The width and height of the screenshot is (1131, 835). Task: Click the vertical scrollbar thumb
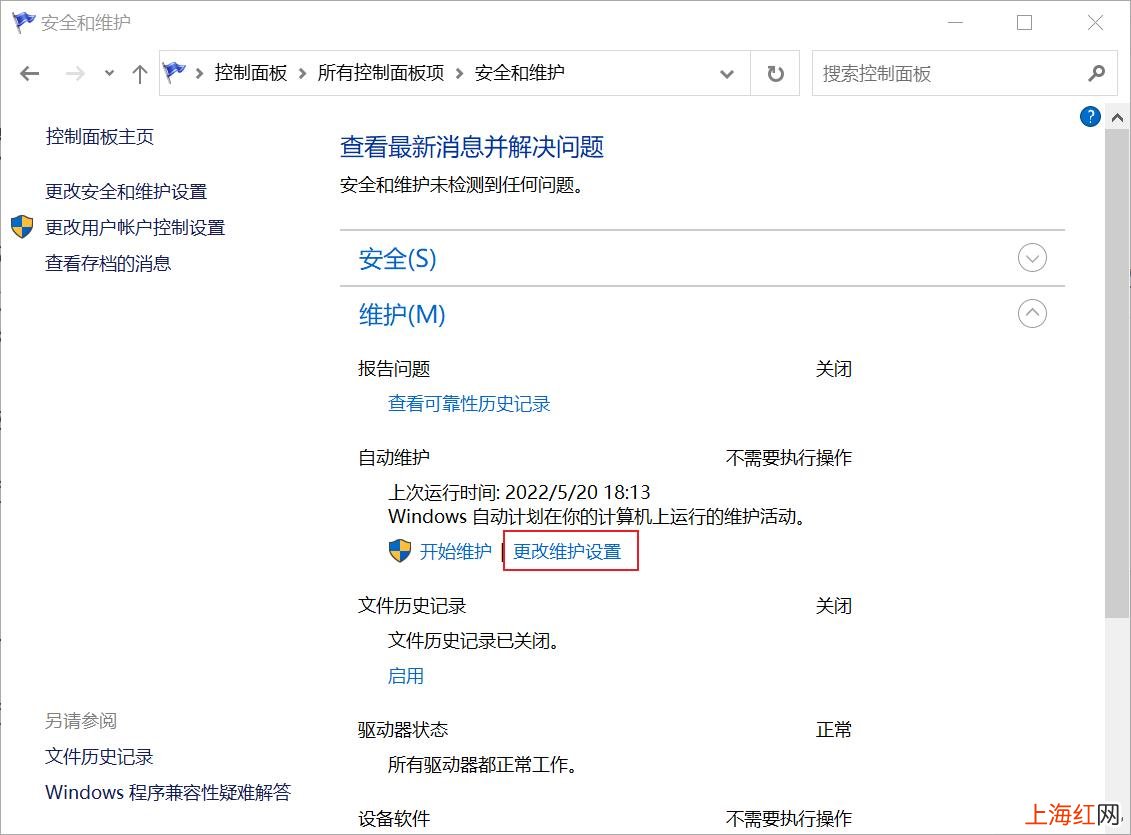click(x=1117, y=373)
